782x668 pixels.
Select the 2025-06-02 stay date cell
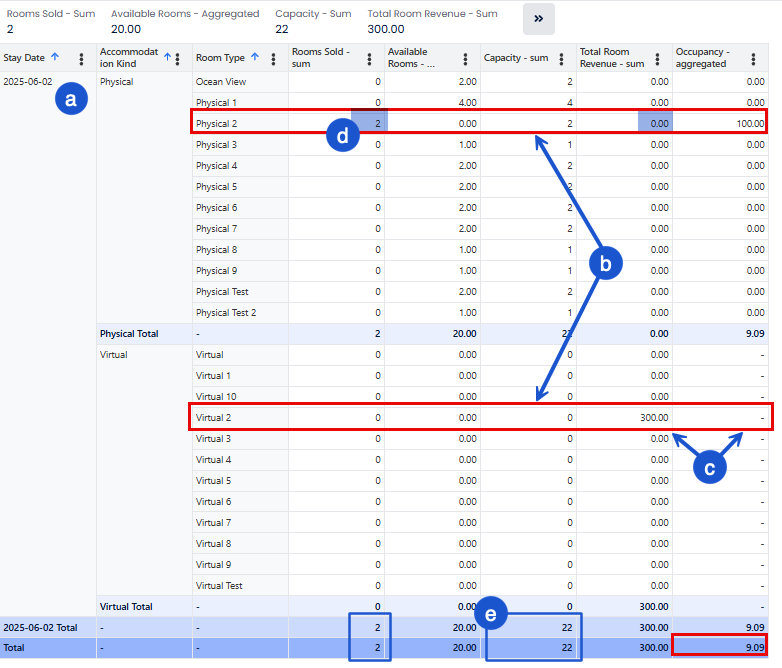pos(28,82)
